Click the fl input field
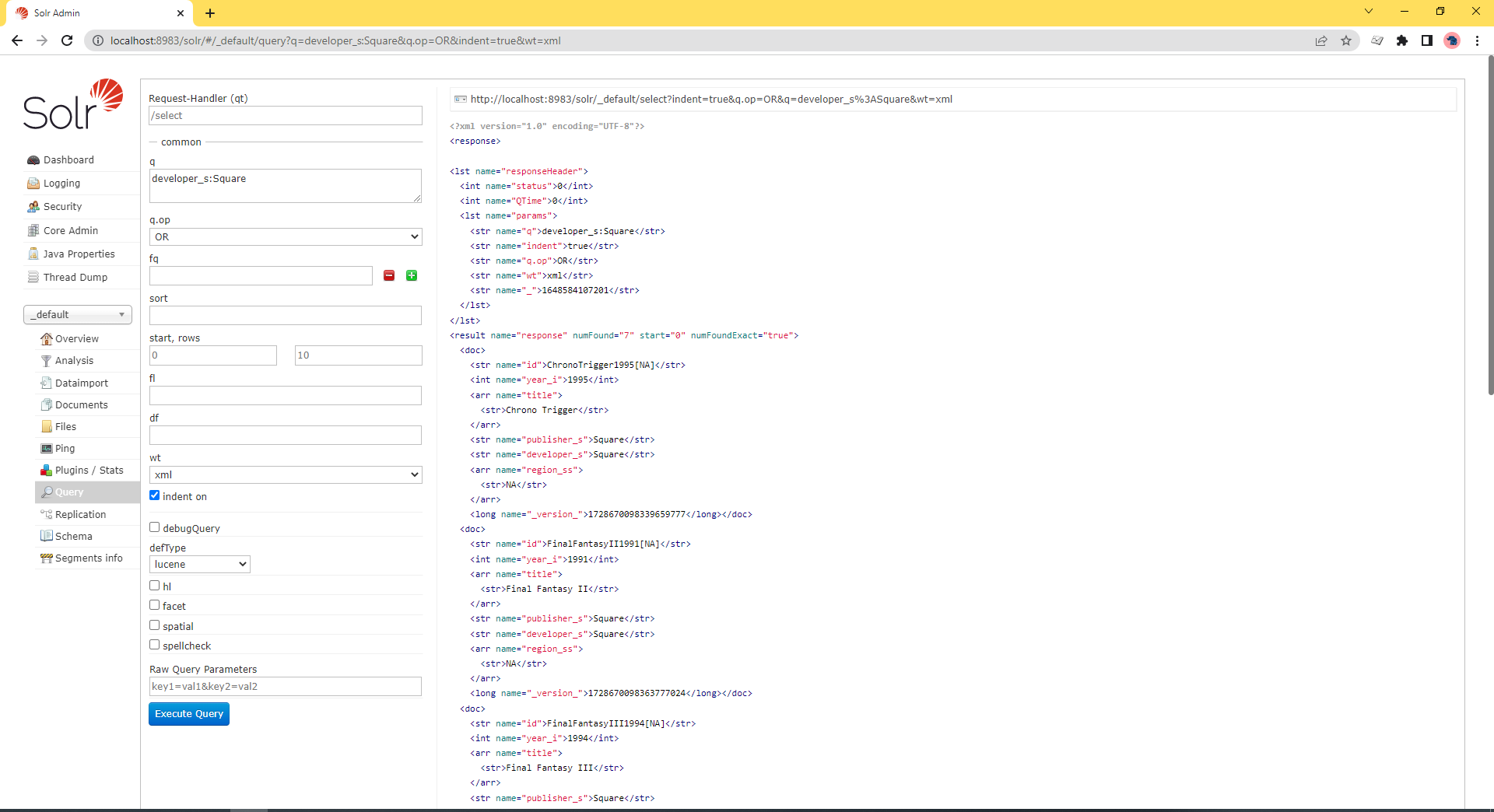The width and height of the screenshot is (1494, 812). tap(286, 396)
